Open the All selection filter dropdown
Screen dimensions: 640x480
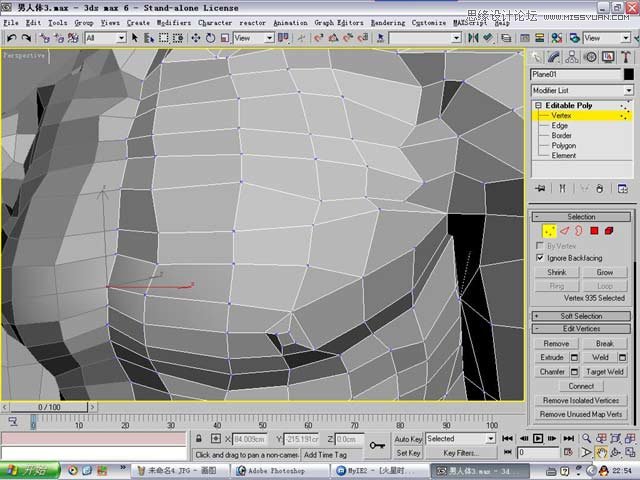pos(105,38)
